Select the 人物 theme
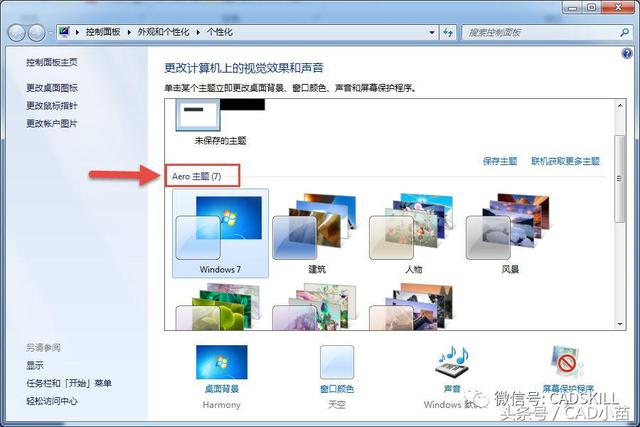Screen dimensions: 640x427 (x=414, y=234)
